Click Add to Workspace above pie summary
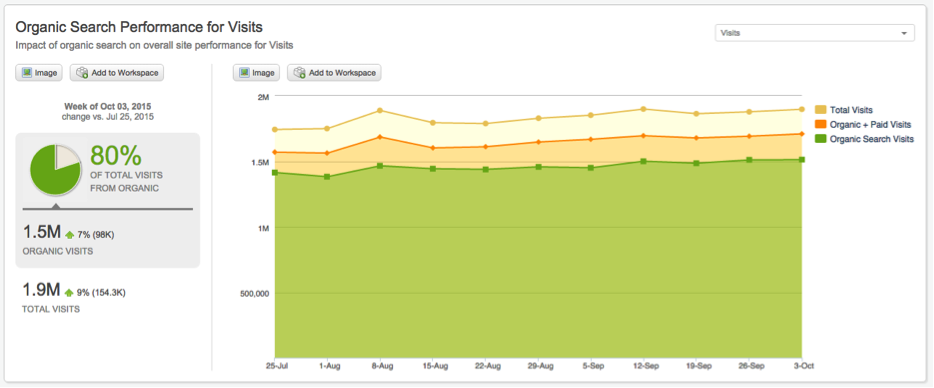The width and height of the screenshot is (934, 388). [117, 73]
